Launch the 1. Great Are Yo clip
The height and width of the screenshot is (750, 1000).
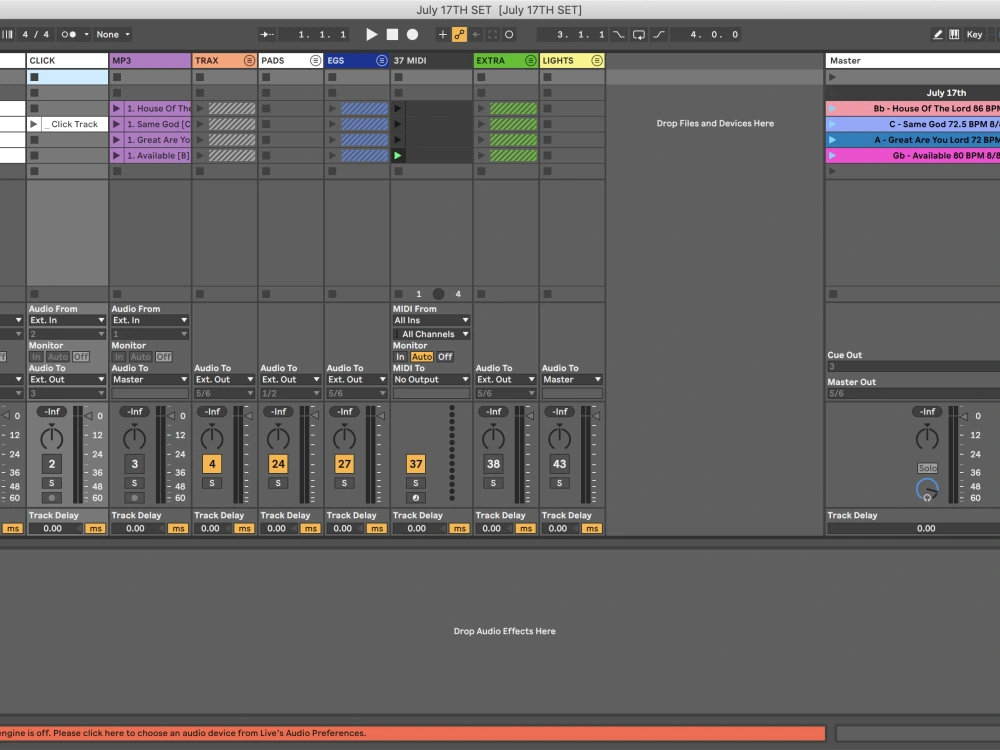click(x=116, y=140)
